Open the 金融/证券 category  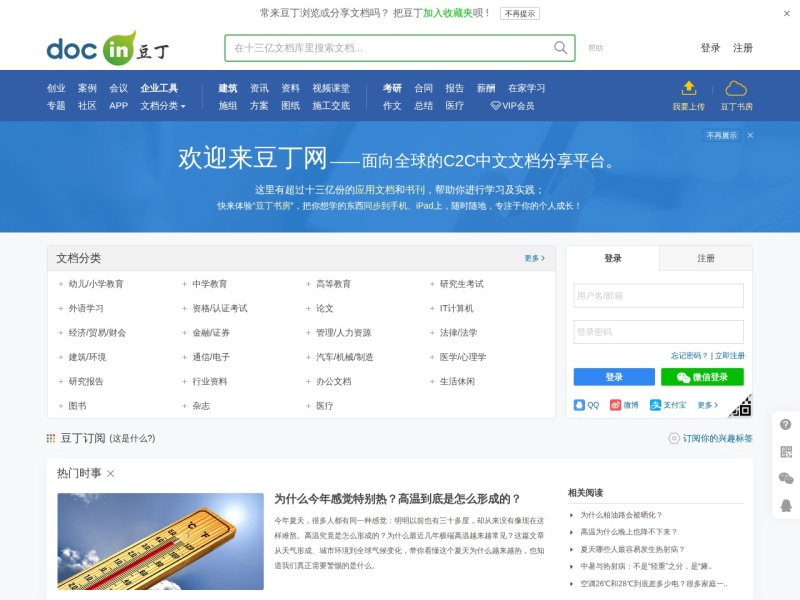click(211, 333)
